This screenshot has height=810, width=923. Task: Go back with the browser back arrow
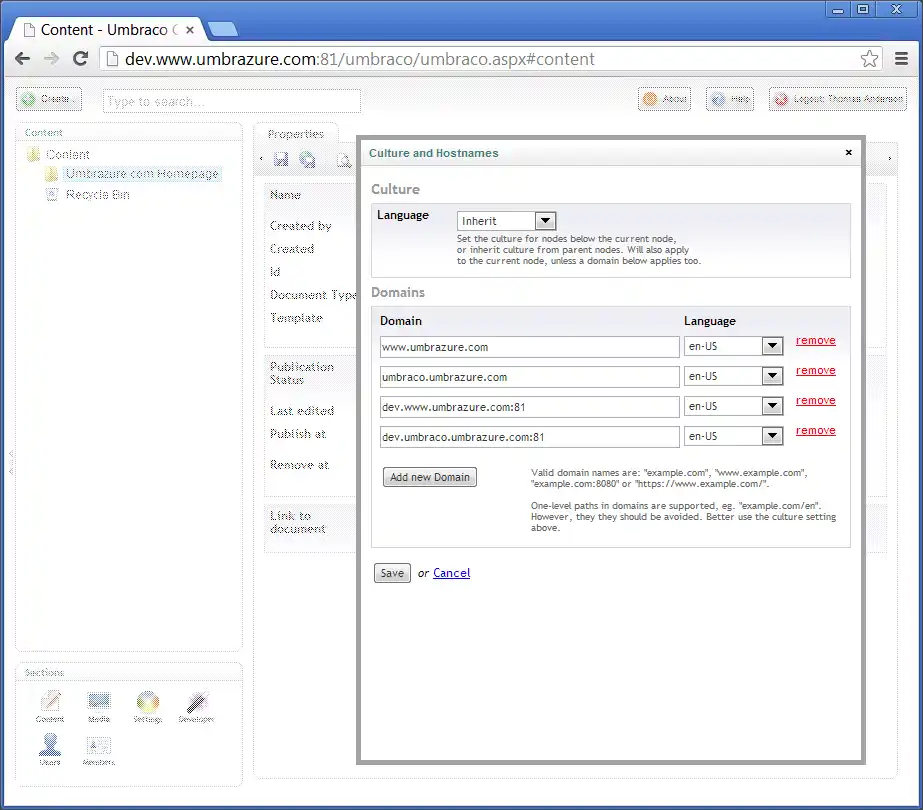click(x=22, y=58)
